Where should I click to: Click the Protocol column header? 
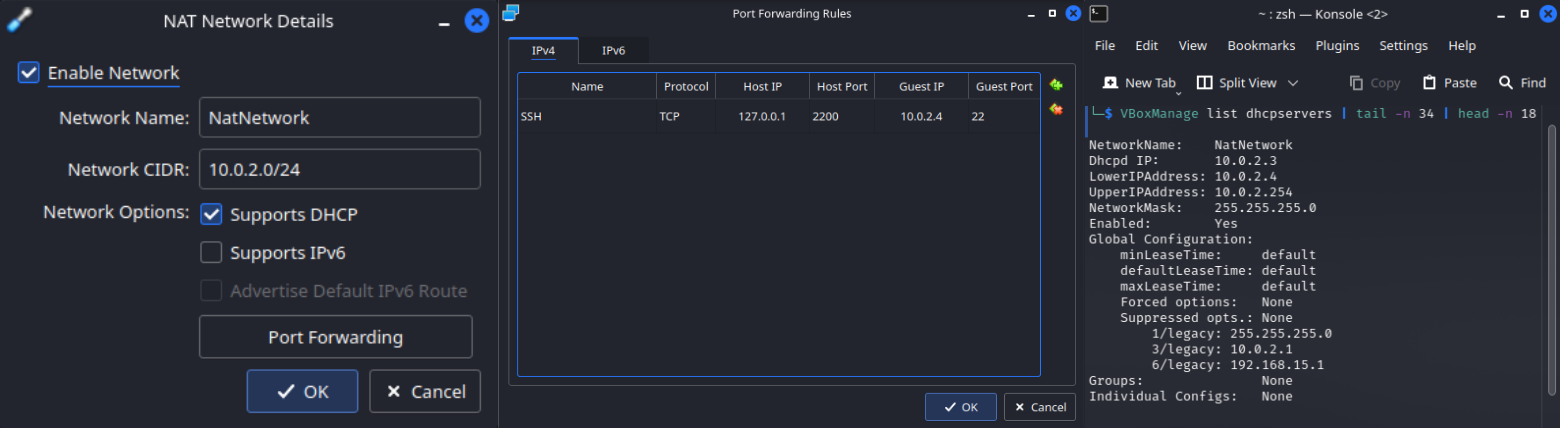tap(686, 87)
